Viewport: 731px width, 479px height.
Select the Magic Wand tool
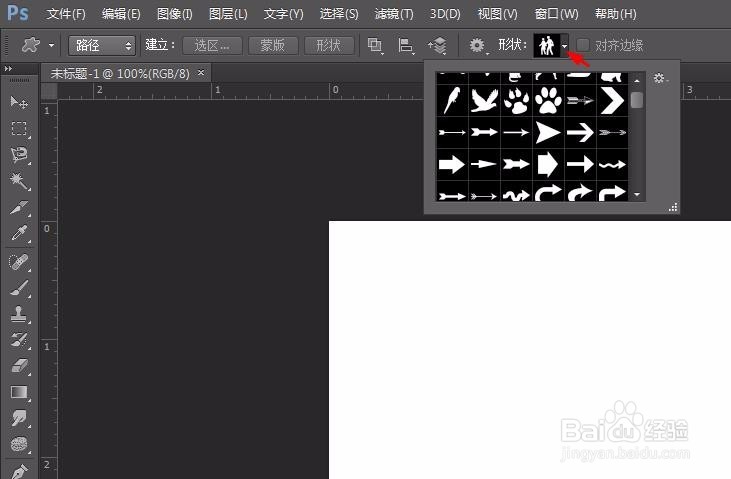click(x=19, y=181)
